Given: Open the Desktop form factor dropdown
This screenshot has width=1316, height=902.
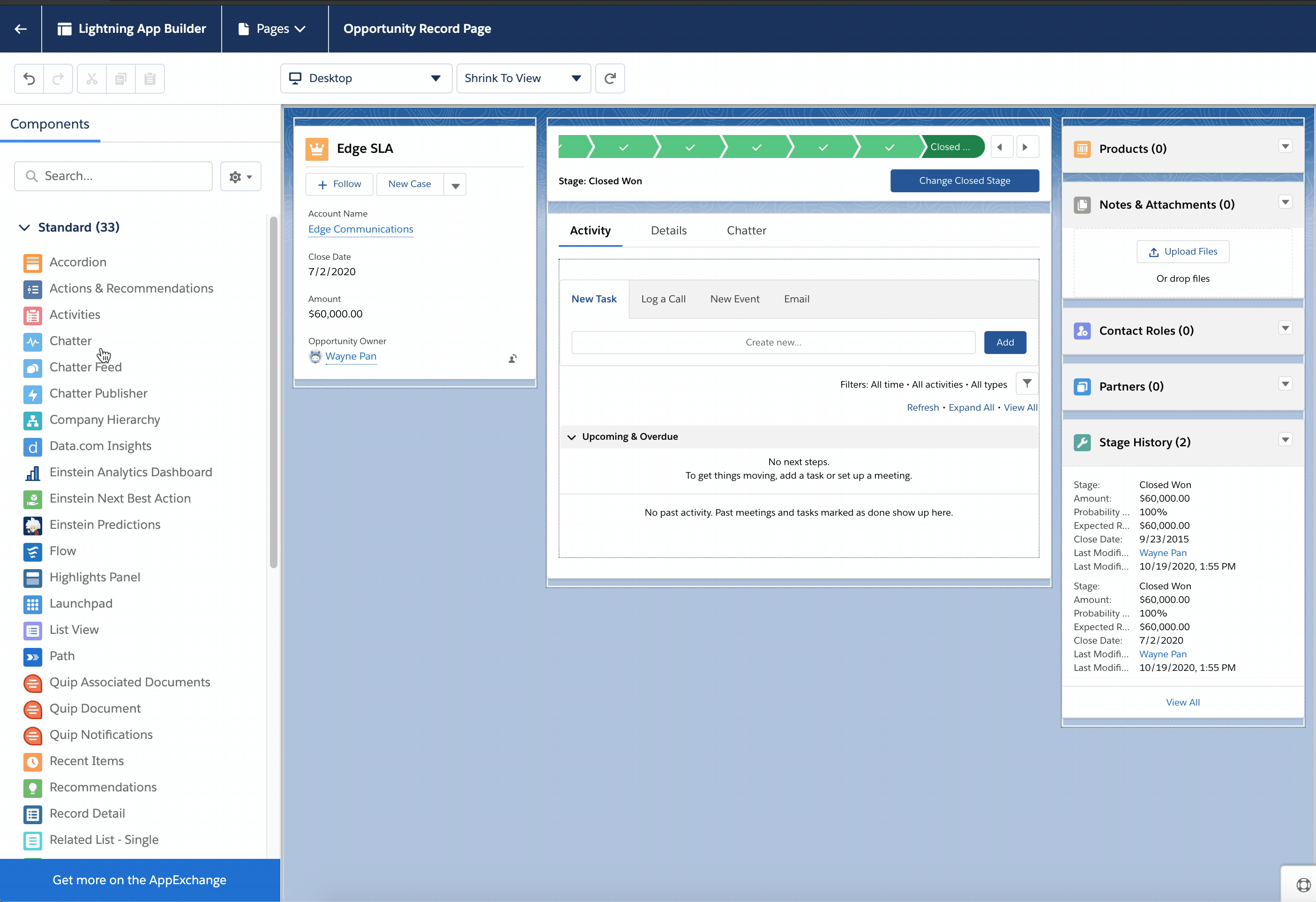Looking at the screenshot, I should click(366, 79).
